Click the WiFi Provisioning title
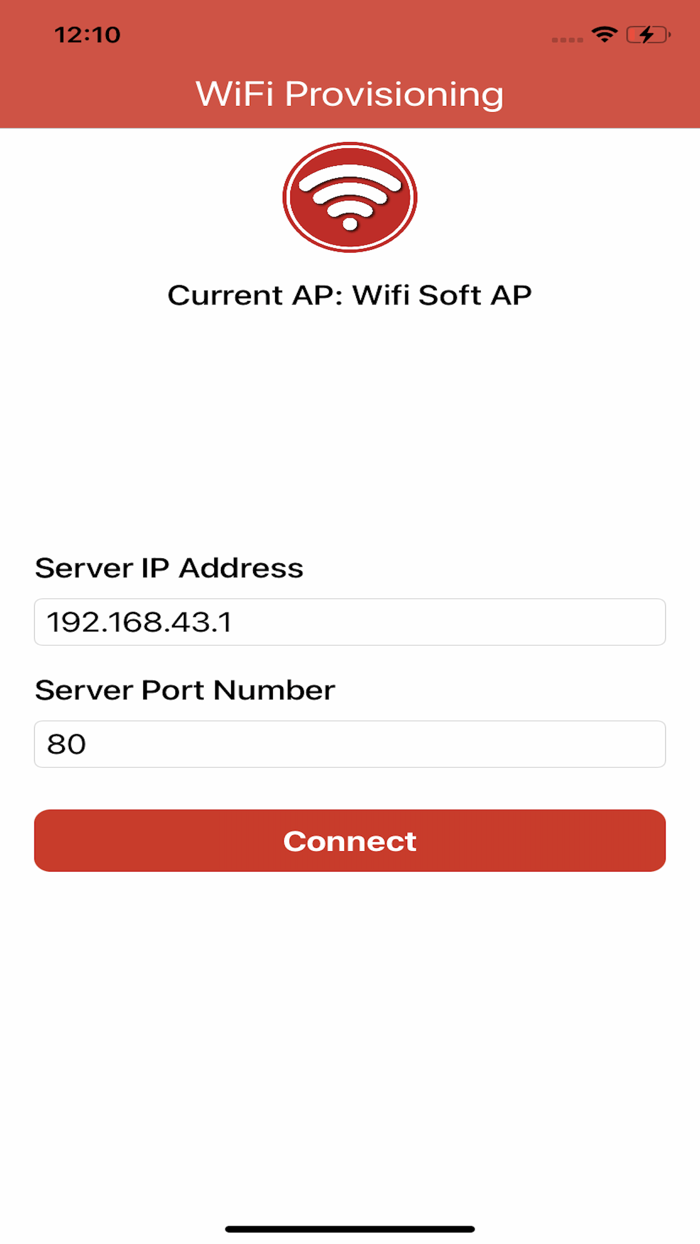700x1244 pixels. (x=350, y=93)
